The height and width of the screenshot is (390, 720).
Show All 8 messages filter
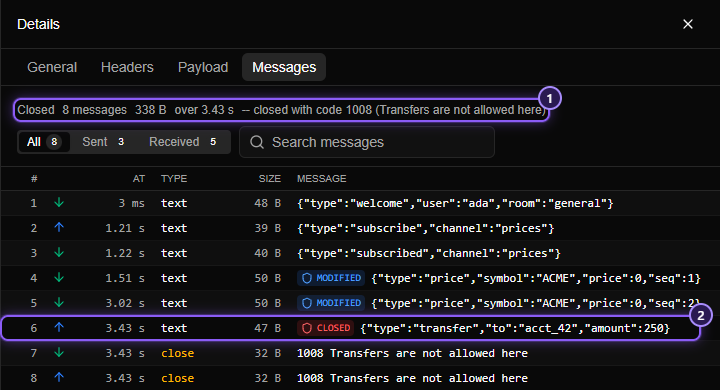(x=44, y=142)
